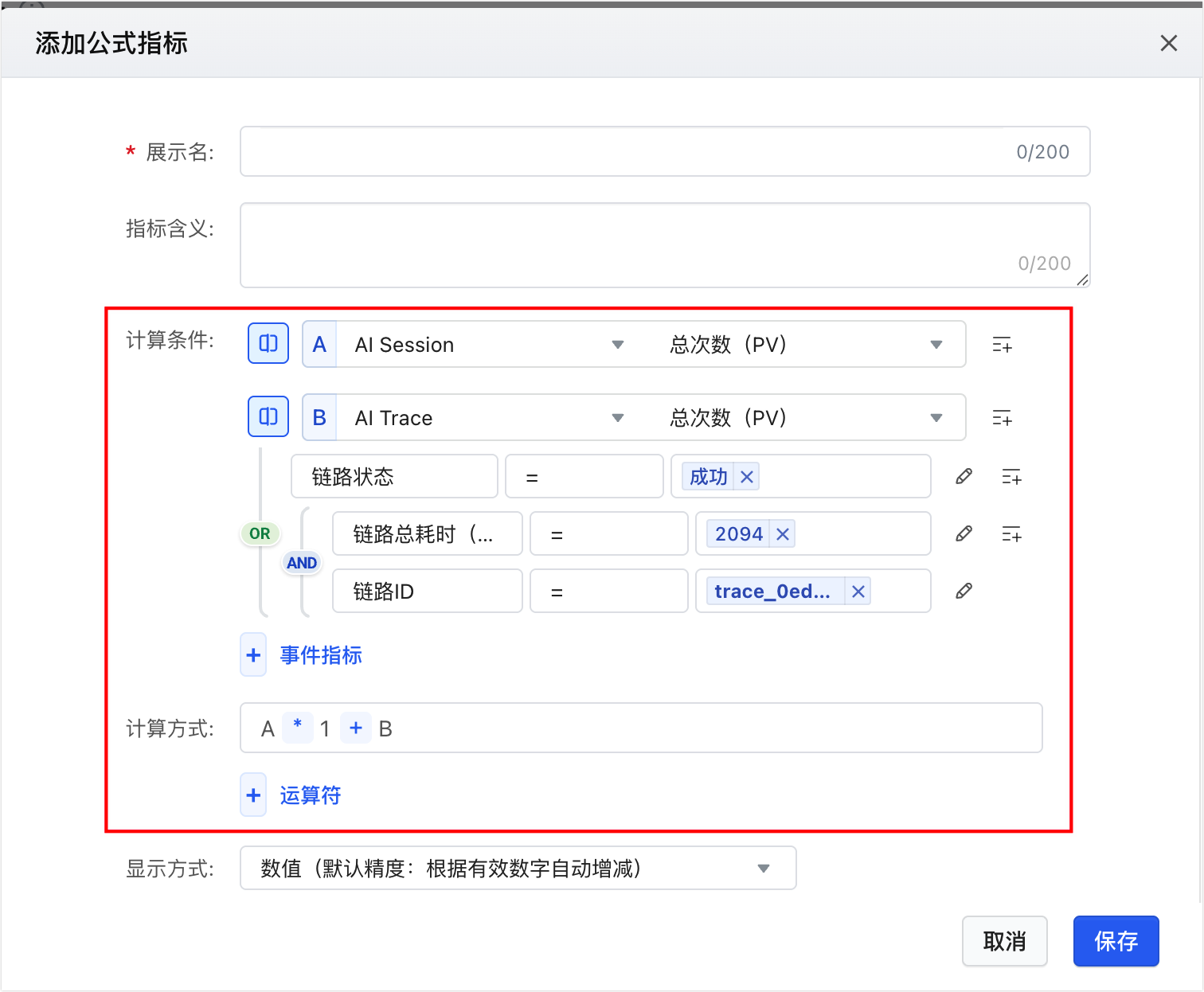Image resolution: width=1204 pixels, height=992 pixels.
Task: Focus the 展示名 input field
Action: point(665,151)
